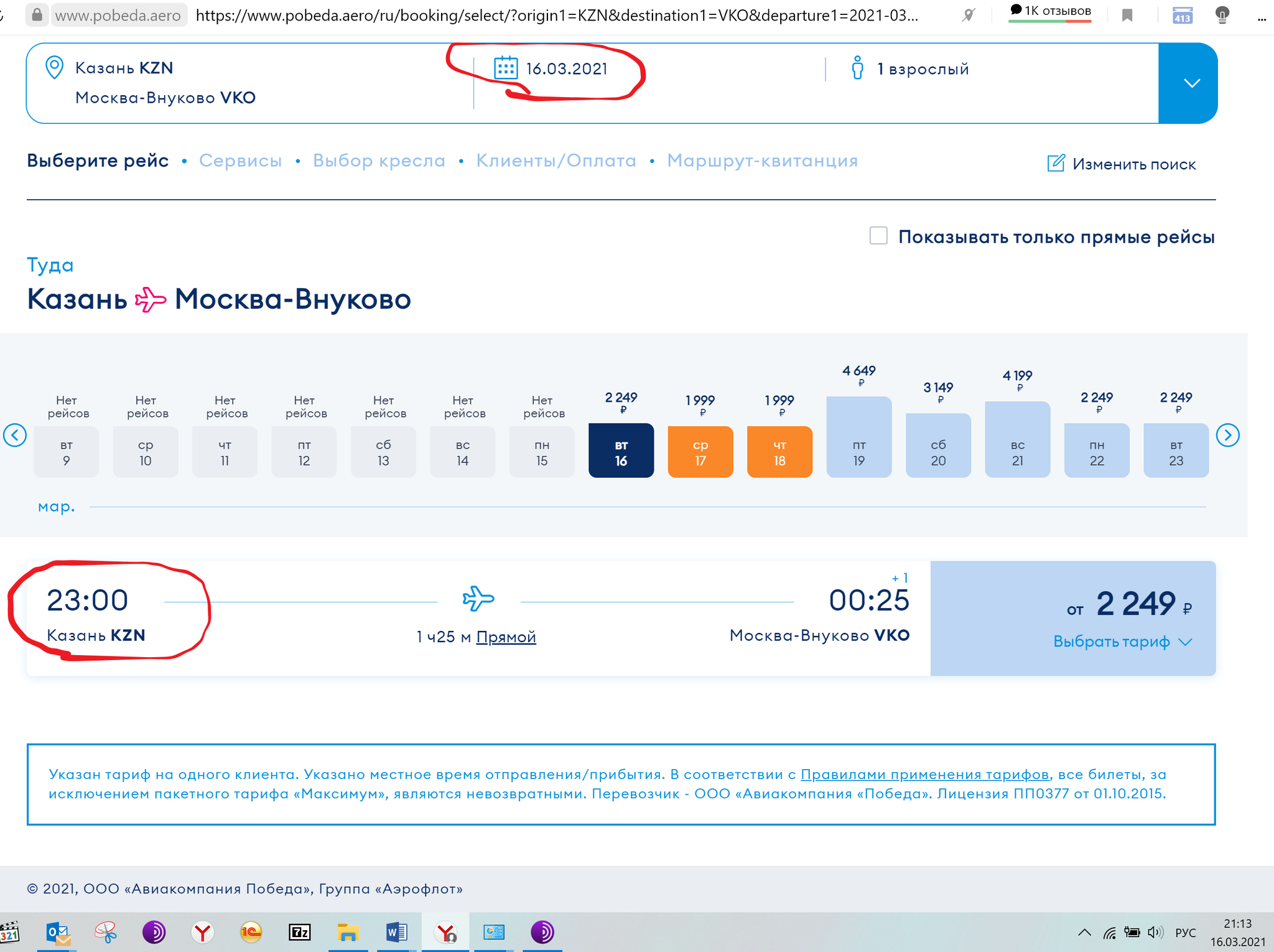This screenshot has width=1274, height=952.
Task: Click the browser address bar URL
Action: tap(557, 15)
